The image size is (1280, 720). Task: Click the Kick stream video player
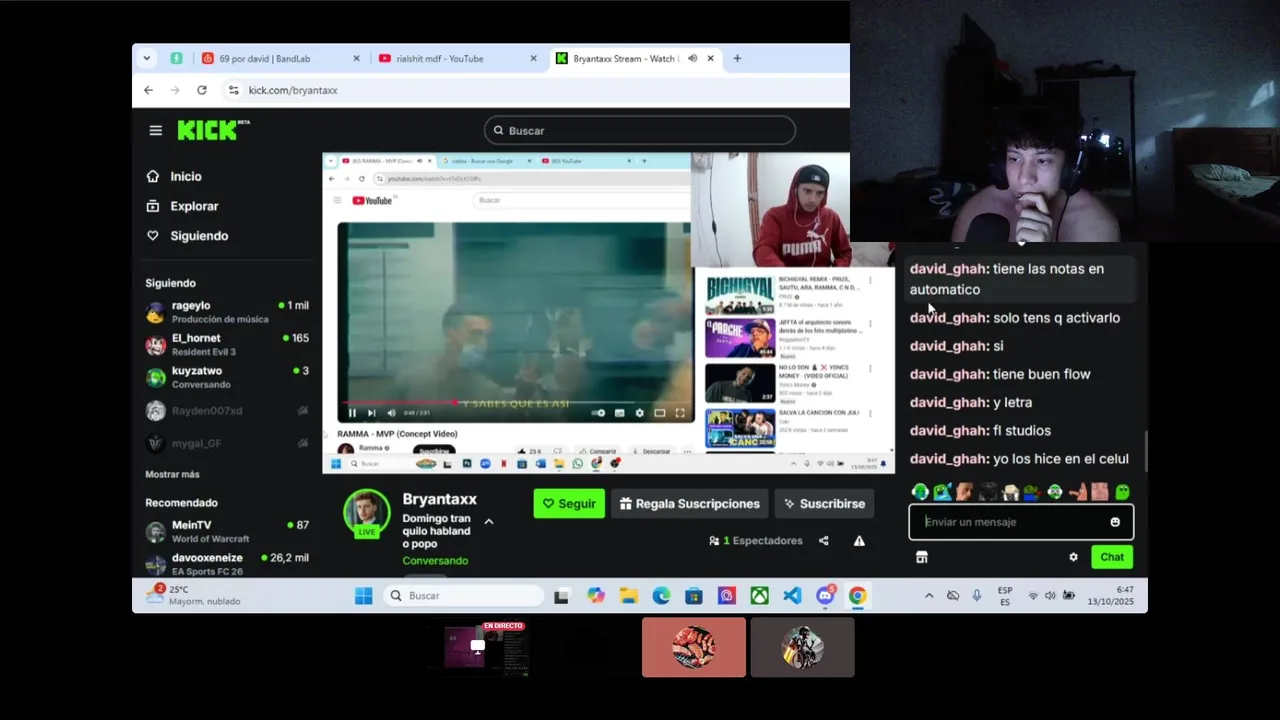608,312
